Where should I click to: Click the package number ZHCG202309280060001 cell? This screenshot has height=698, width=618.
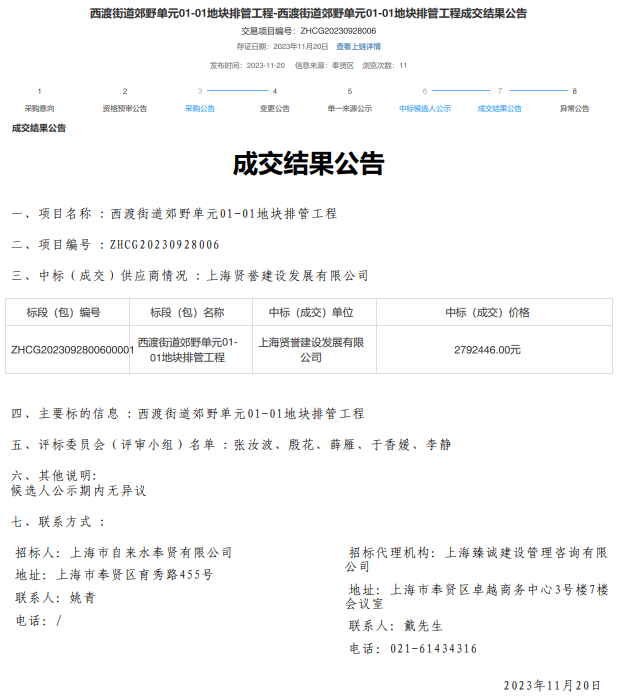point(71,350)
